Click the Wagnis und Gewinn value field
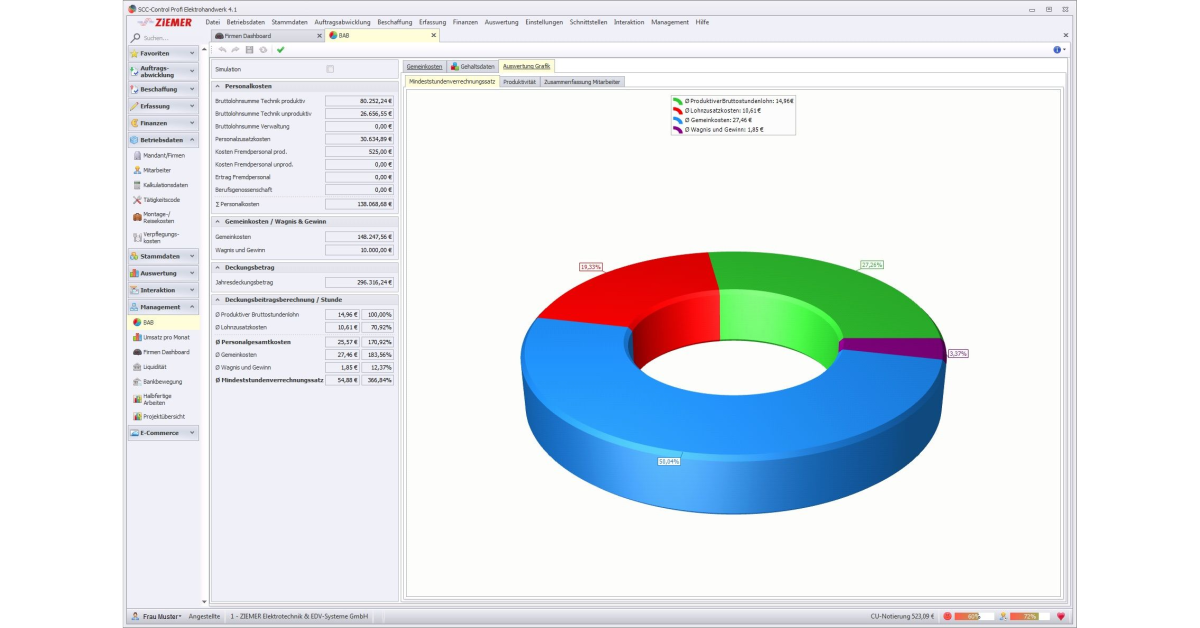The width and height of the screenshot is (1200, 628). [360, 250]
